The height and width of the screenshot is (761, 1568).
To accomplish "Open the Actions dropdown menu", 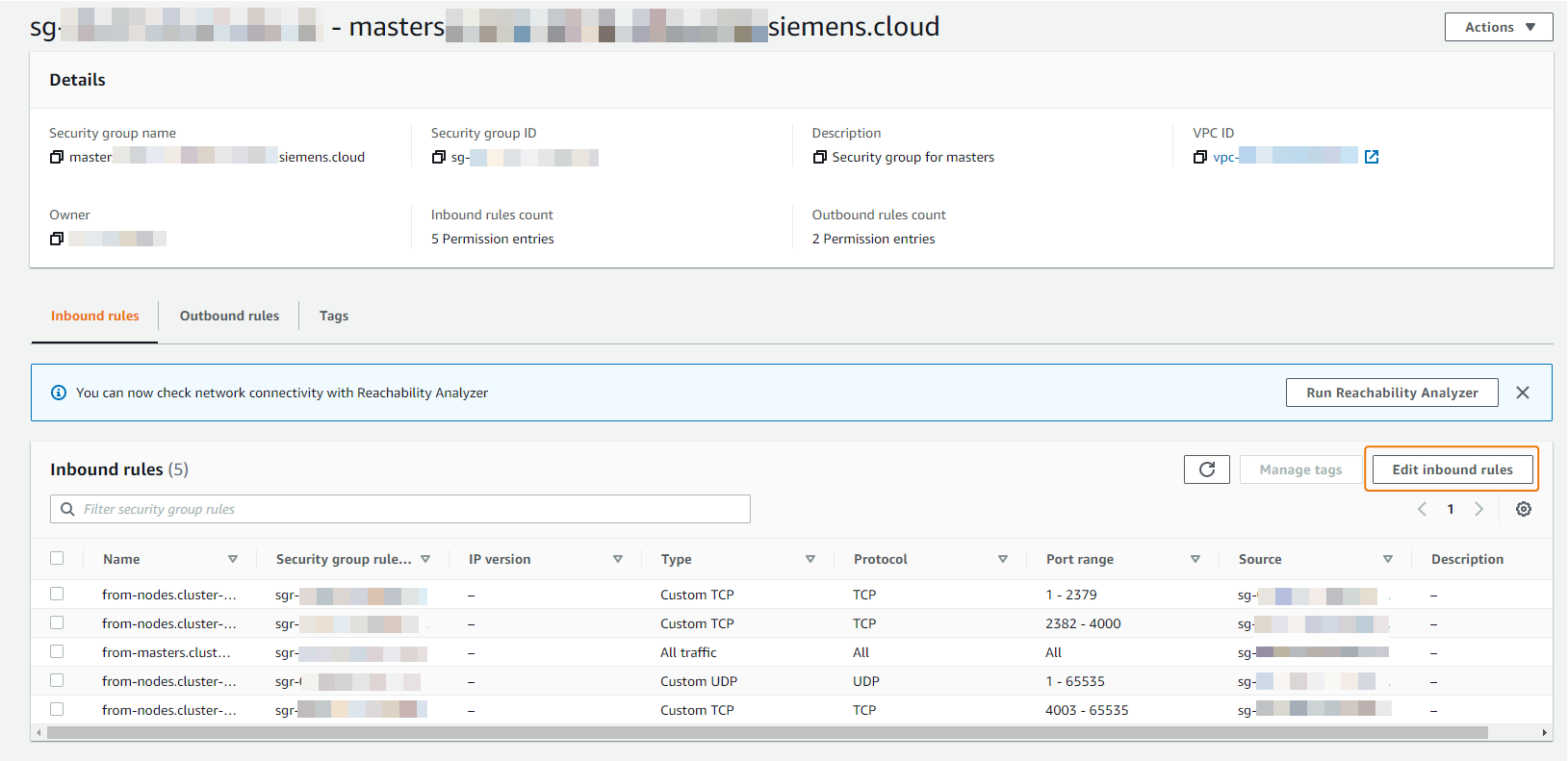I will (x=1498, y=27).
